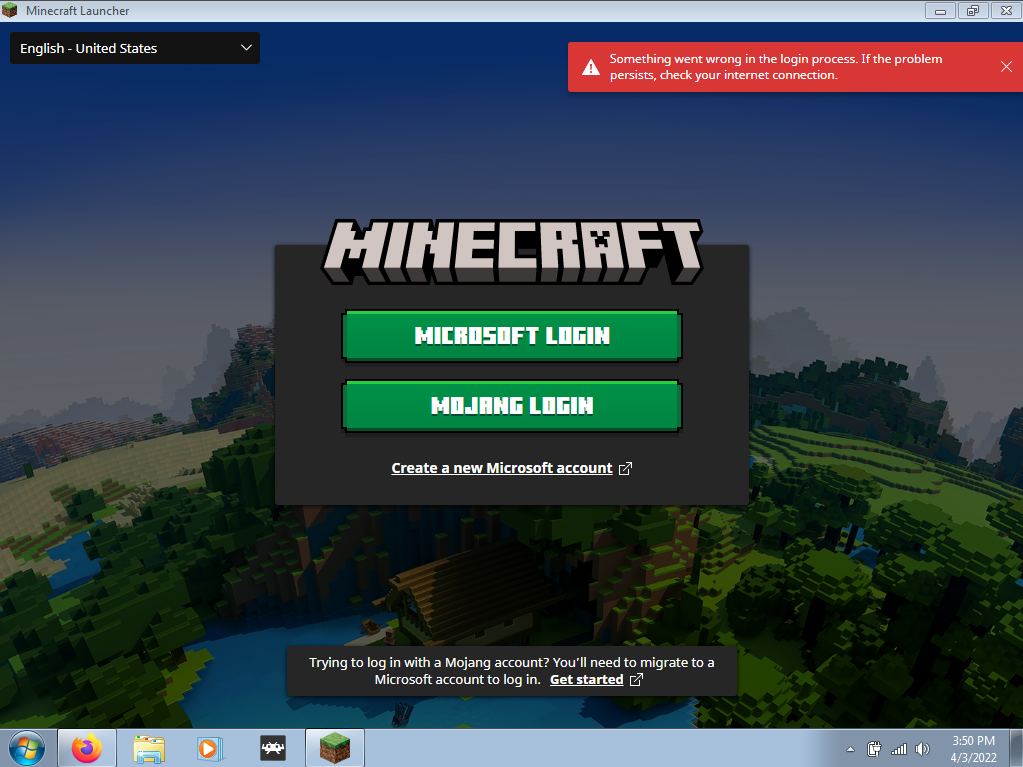Expand the English - United States language dropdown

(135, 48)
